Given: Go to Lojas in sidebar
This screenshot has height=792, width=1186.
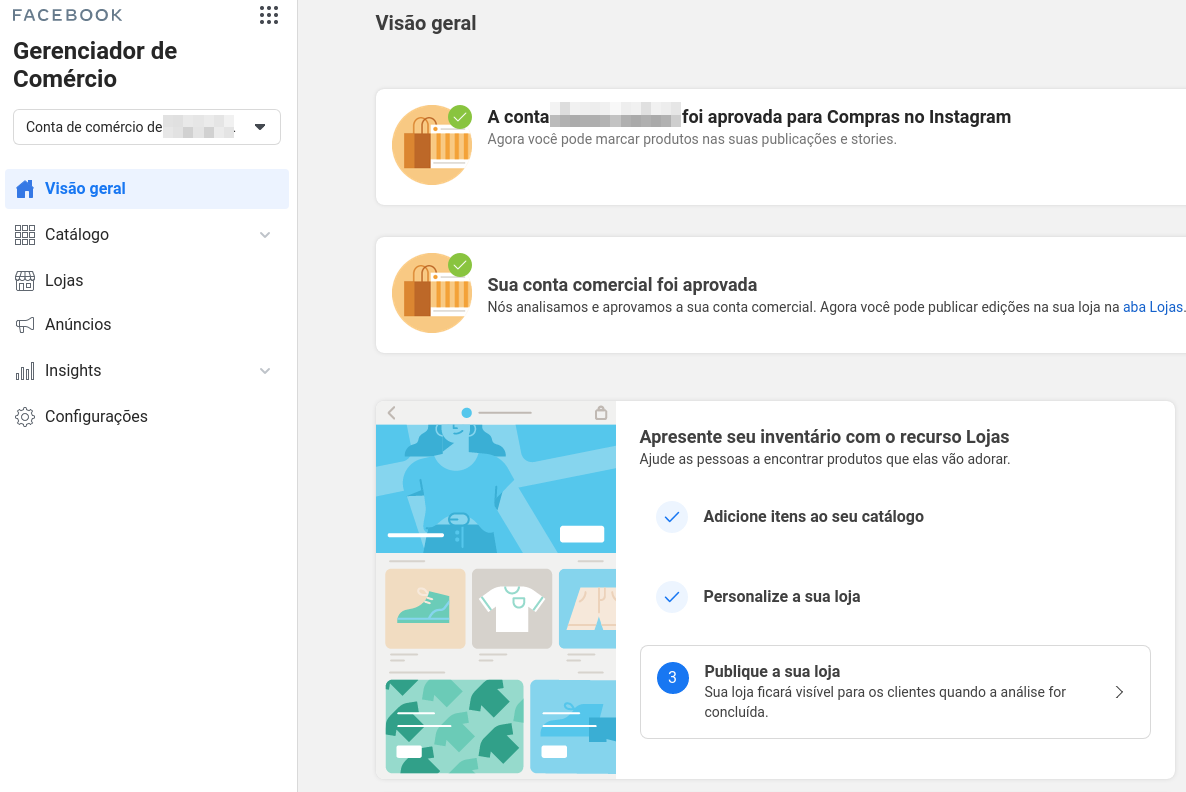Looking at the screenshot, I should tap(147, 281).
